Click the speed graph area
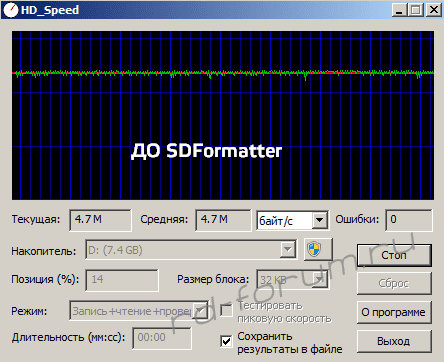This screenshot has height=362, width=444. 223,115
